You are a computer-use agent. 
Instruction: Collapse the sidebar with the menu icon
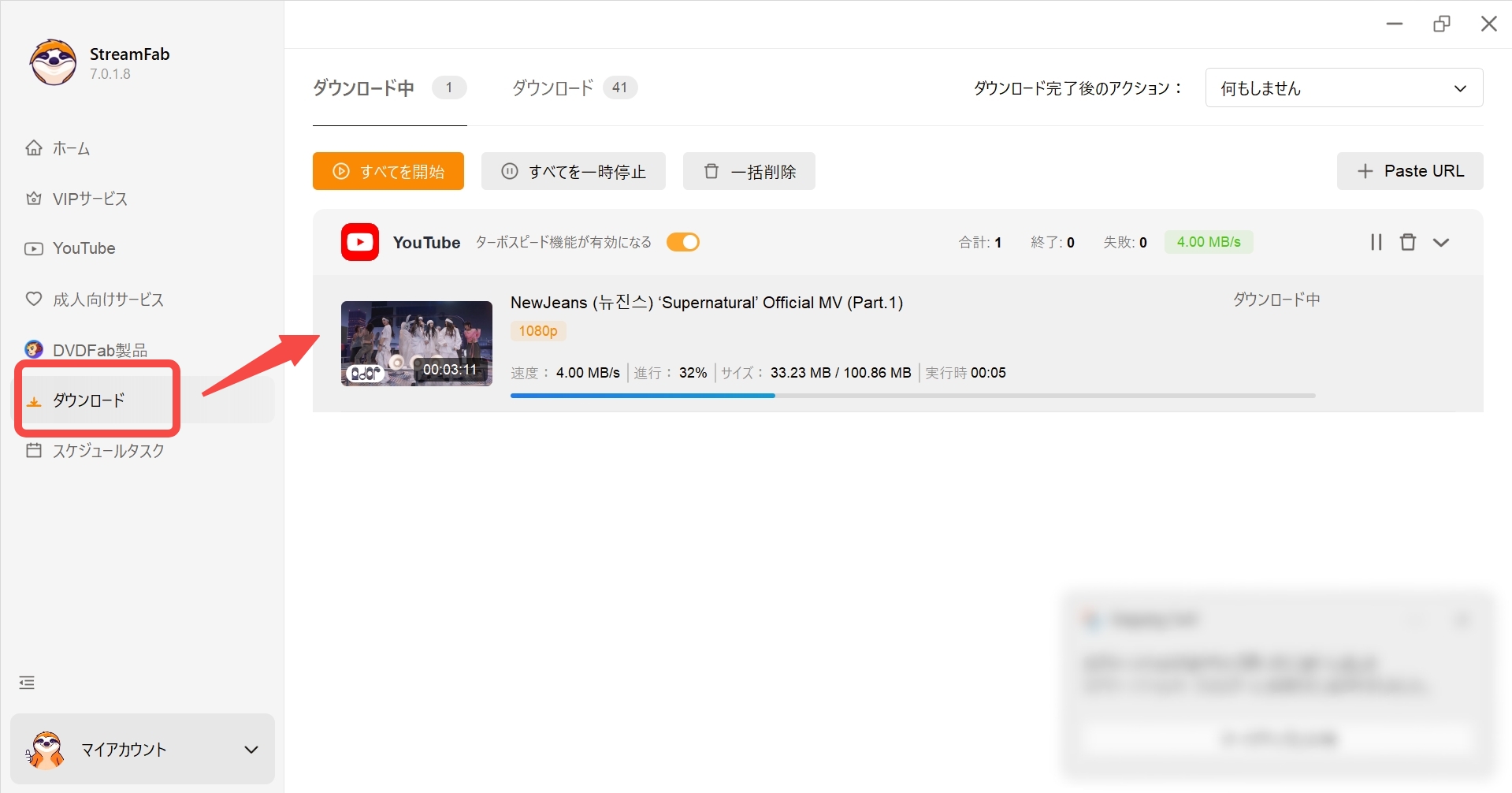(x=27, y=683)
